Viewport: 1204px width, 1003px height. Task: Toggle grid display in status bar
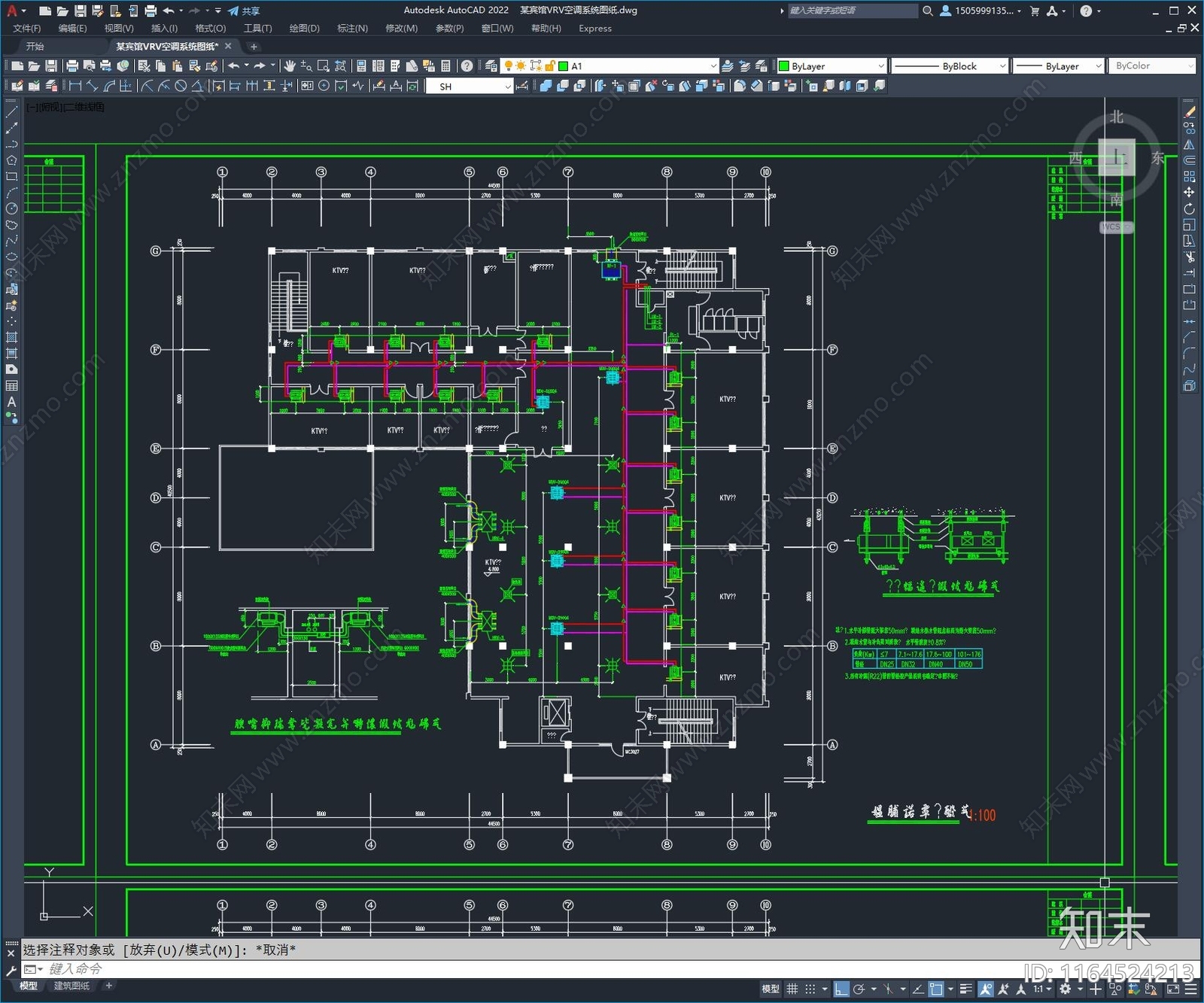792,989
